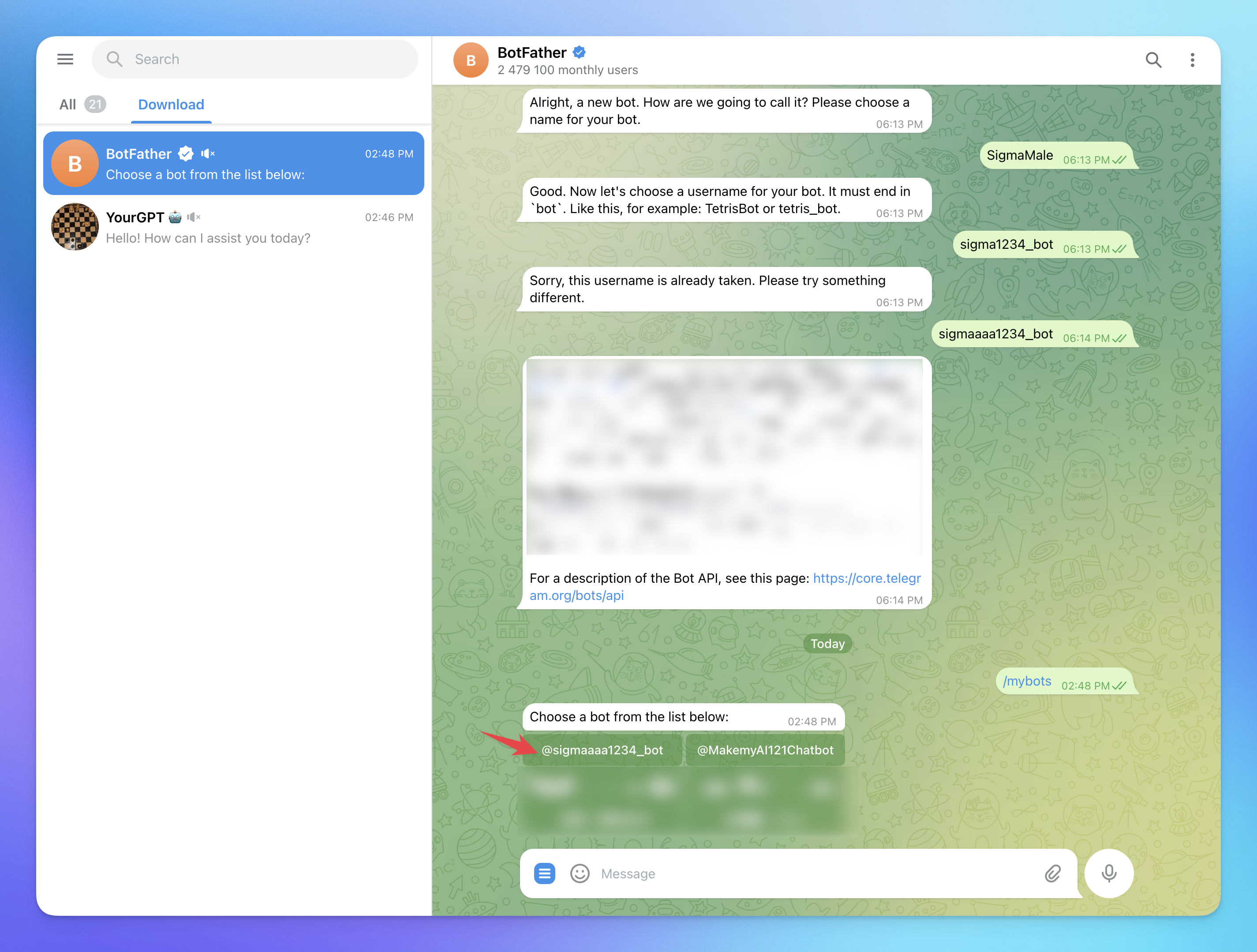The width and height of the screenshot is (1257, 952).
Task: Open the hamburger main menu
Action: click(x=65, y=59)
